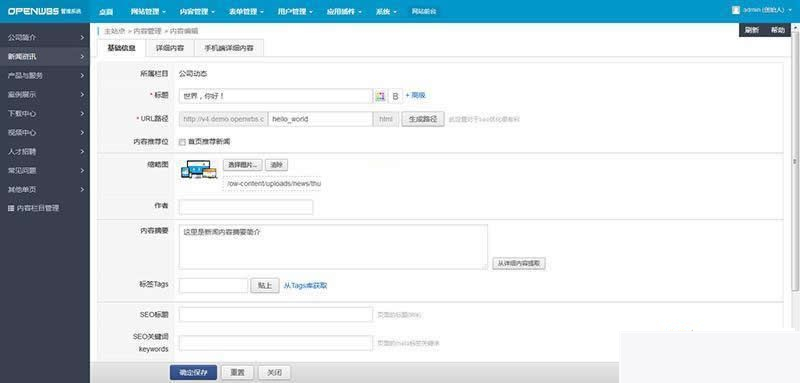Viewport: 800px width, 383px height.
Task: Switch to the 基础信息 tab
Action: pos(121,48)
